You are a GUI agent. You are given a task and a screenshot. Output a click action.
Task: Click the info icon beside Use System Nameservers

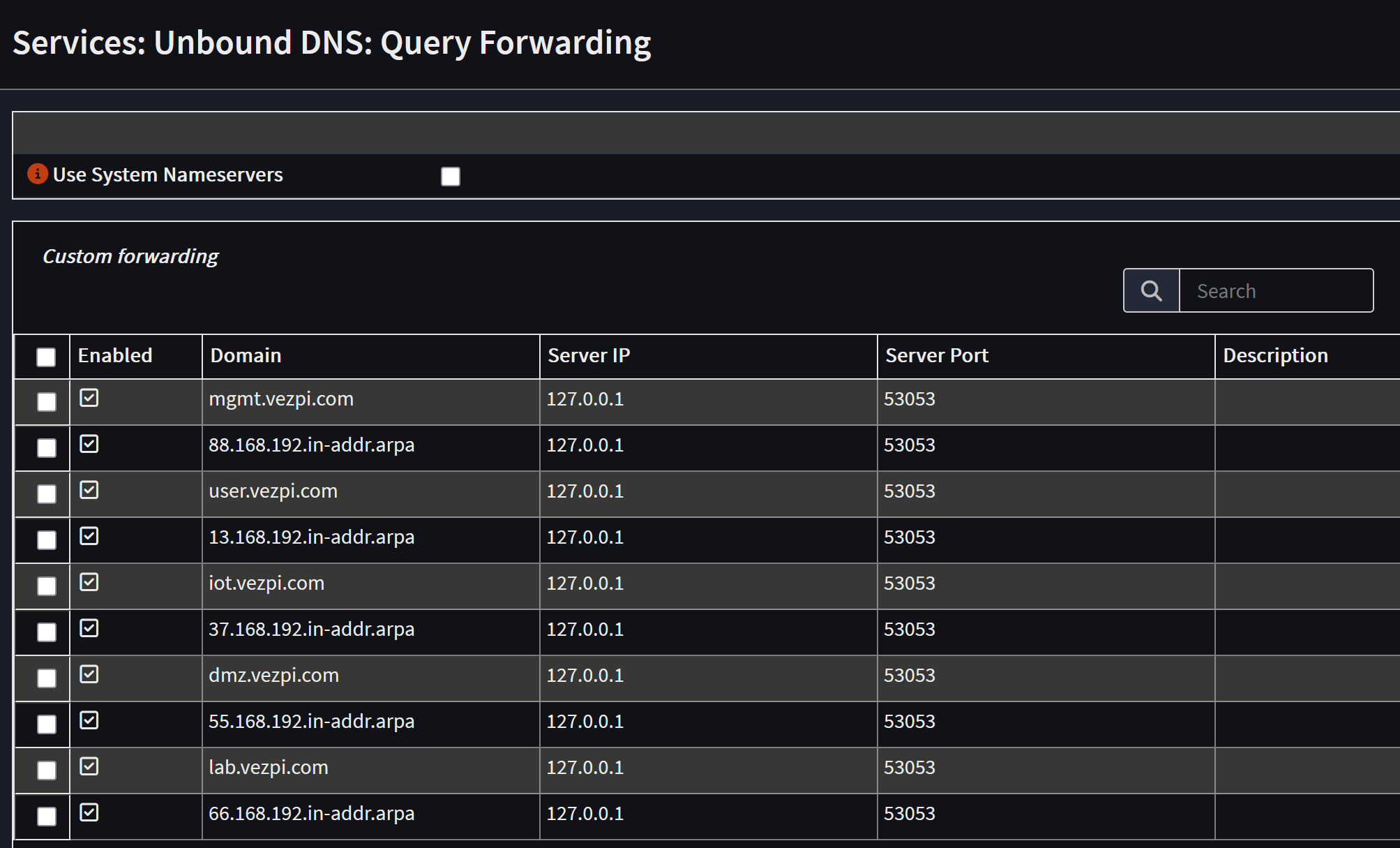pyautogui.click(x=36, y=174)
